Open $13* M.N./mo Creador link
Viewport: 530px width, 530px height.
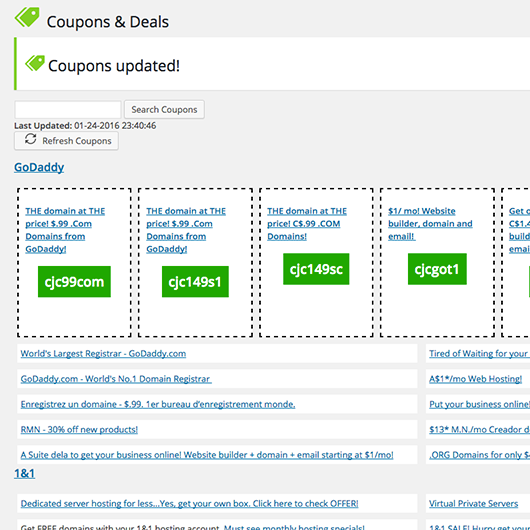[479, 430]
